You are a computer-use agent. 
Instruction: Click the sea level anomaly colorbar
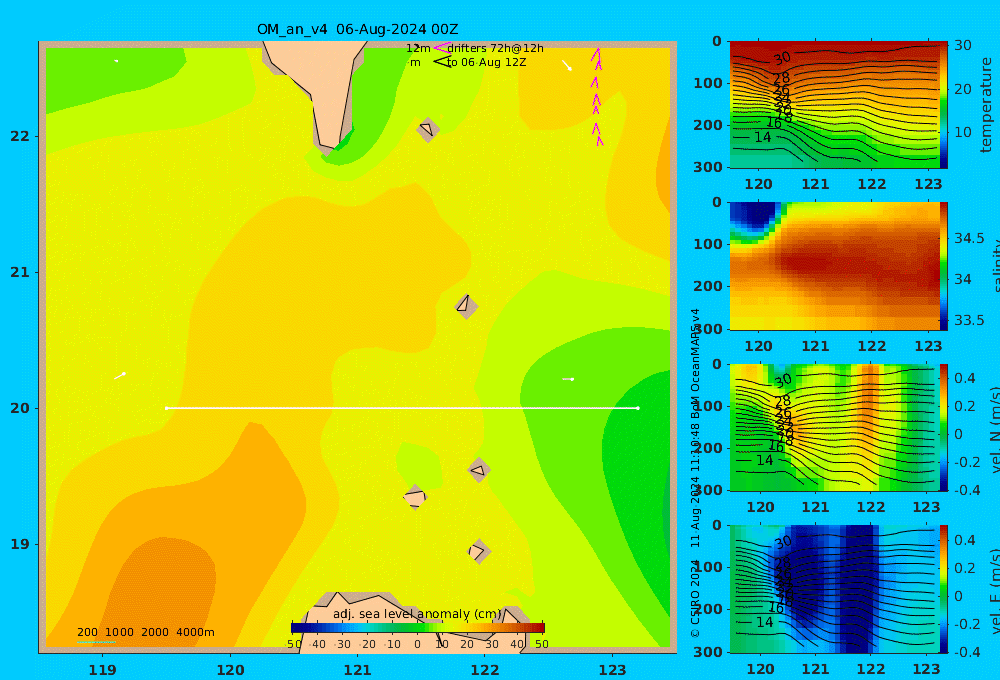[418, 628]
